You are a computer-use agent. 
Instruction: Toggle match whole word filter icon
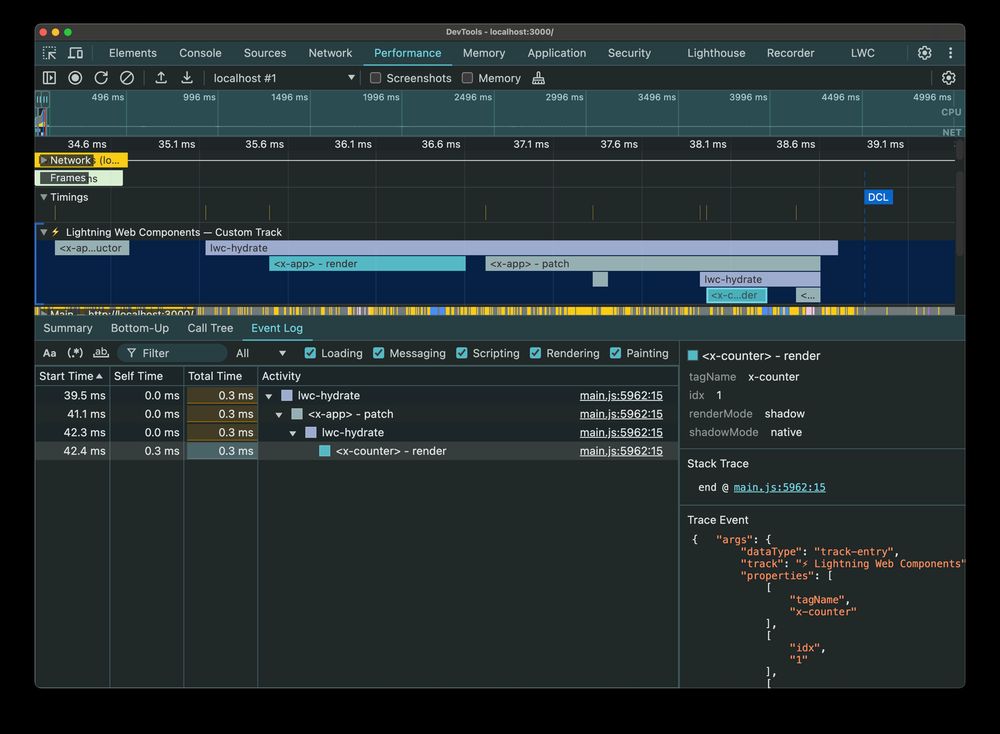101,353
